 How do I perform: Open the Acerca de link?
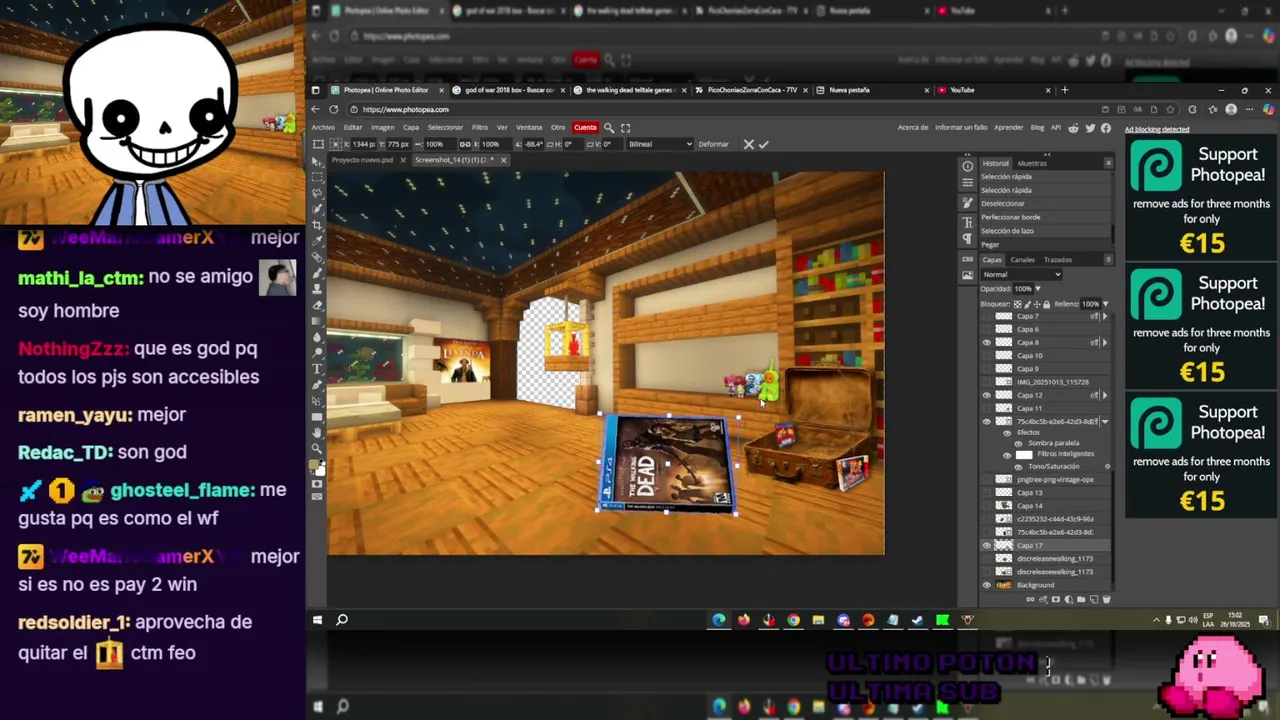tap(913, 127)
